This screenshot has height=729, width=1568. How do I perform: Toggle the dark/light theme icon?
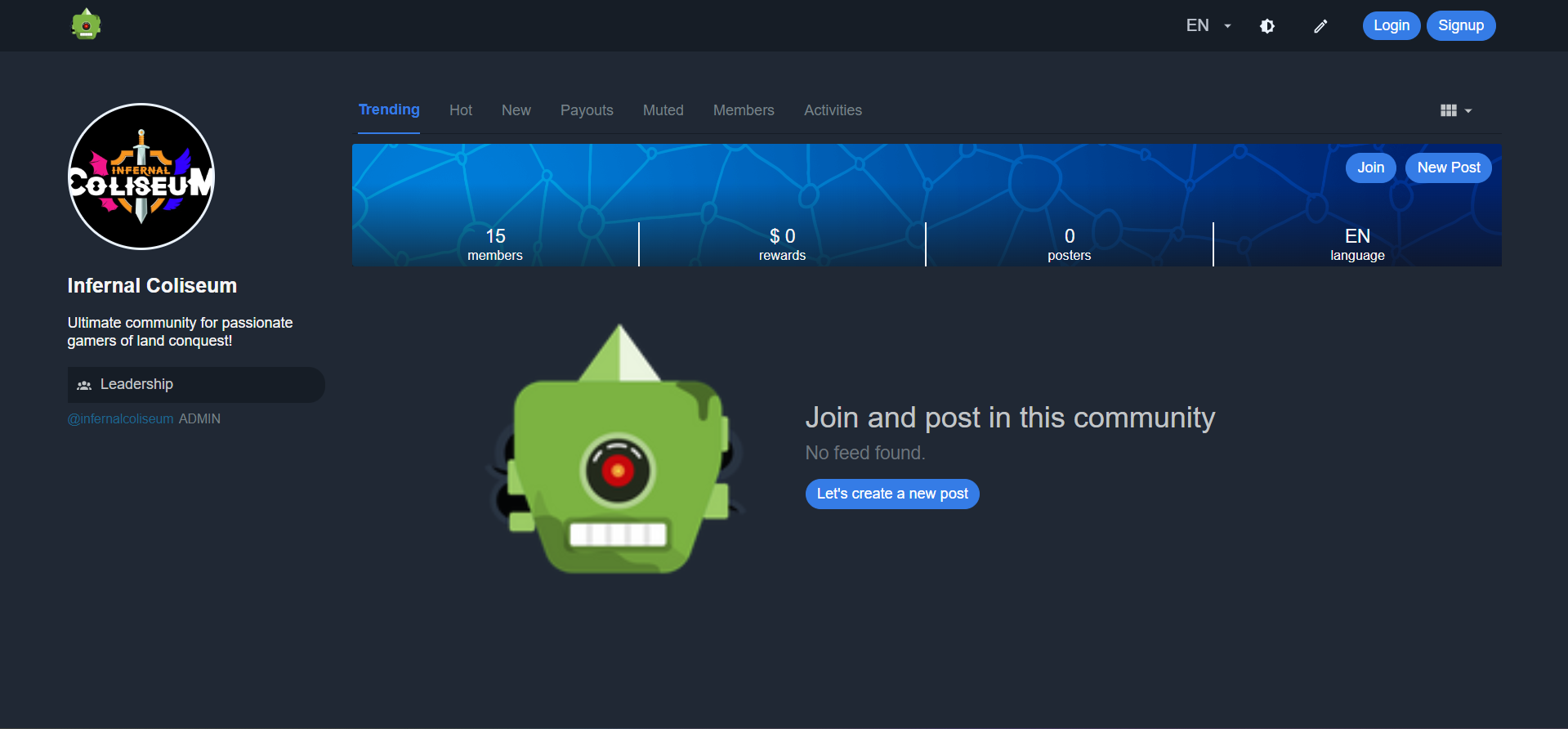click(x=1267, y=26)
